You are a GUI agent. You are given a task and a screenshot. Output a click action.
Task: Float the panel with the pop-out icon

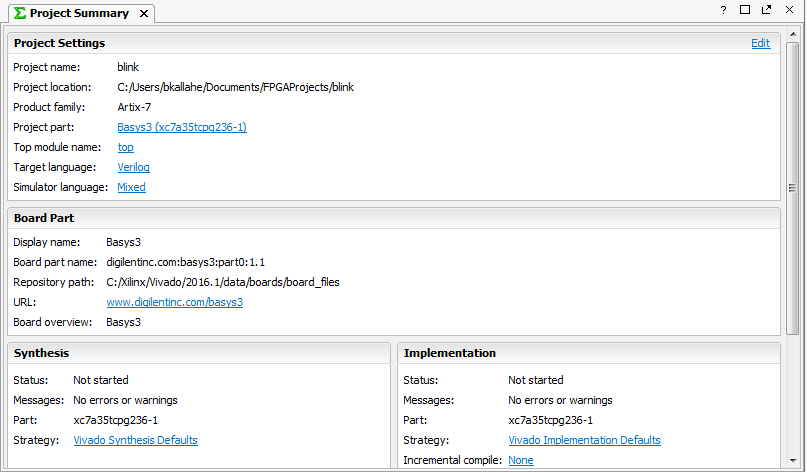point(766,9)
